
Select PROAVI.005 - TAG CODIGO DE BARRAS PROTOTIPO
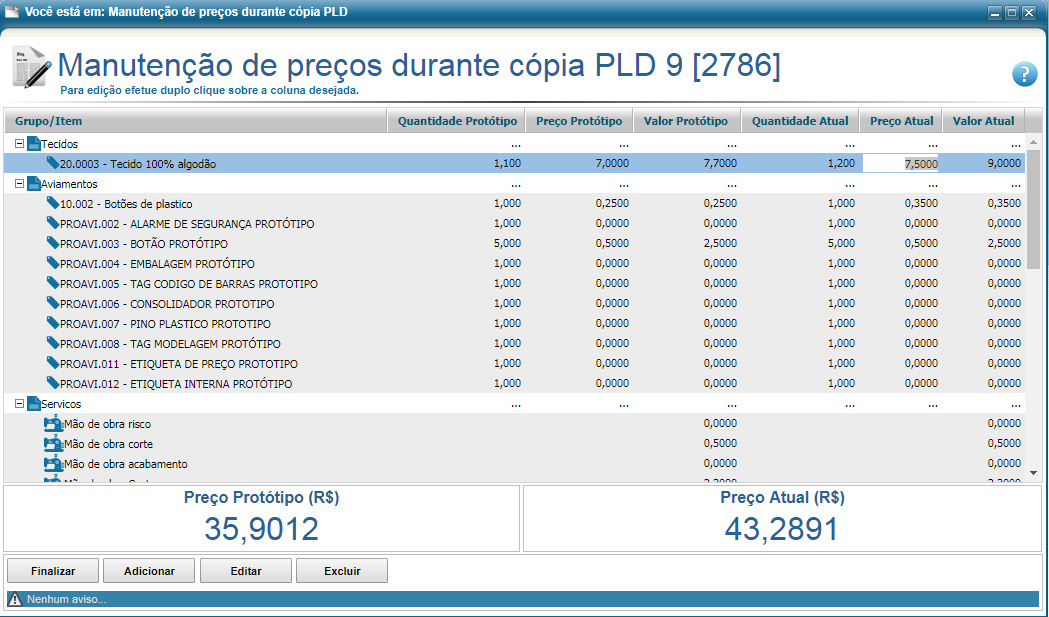[514, 284]
